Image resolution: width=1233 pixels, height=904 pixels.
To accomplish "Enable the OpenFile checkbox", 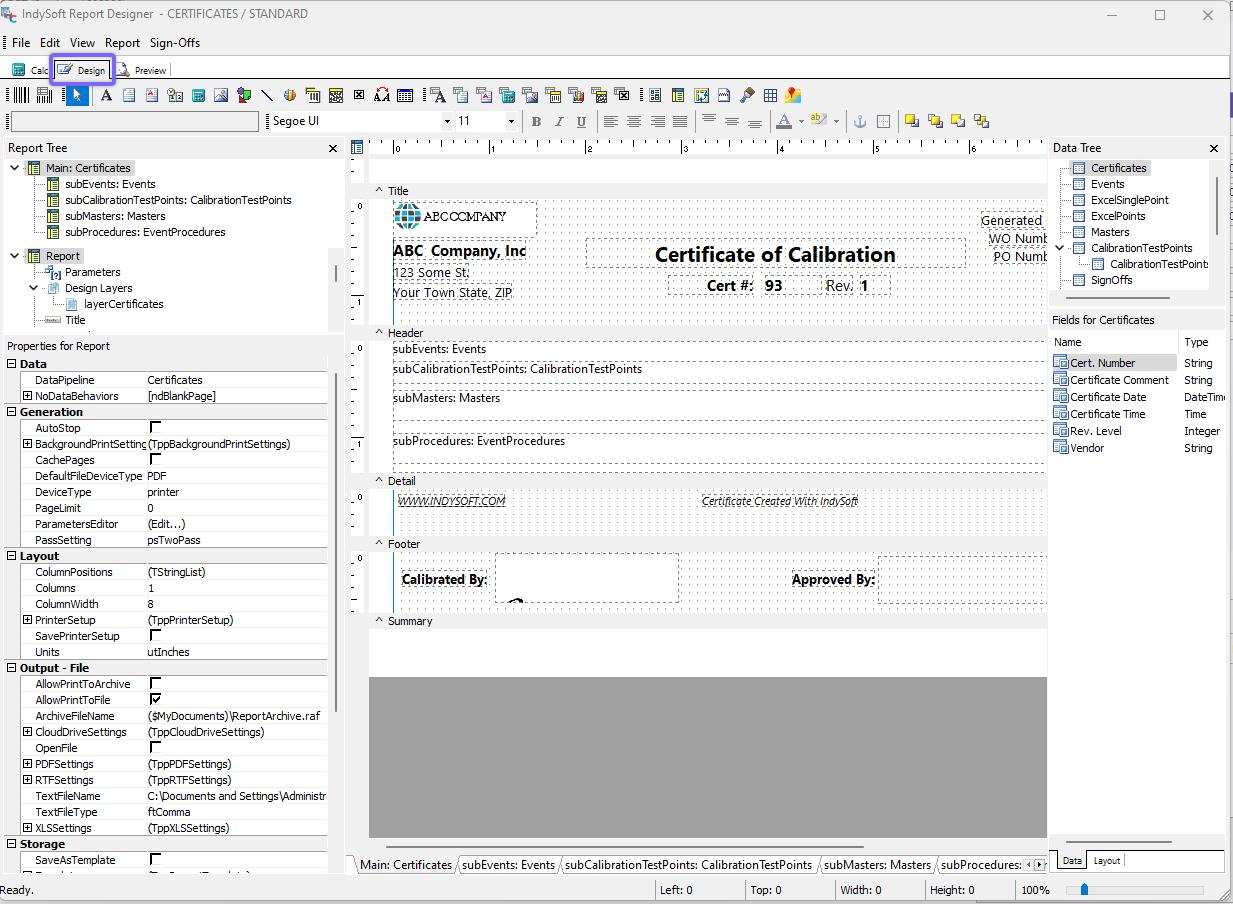I will tap(155, 748).
